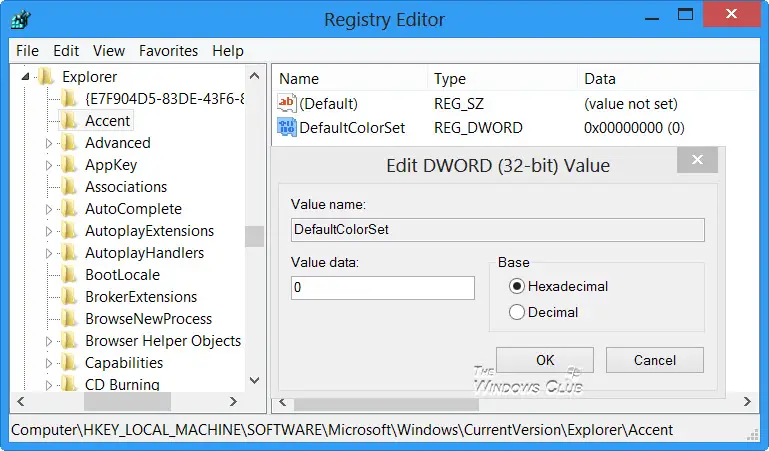Click the 0x00000000 (0) data cell
769x451 pixels.
(634, 128)
